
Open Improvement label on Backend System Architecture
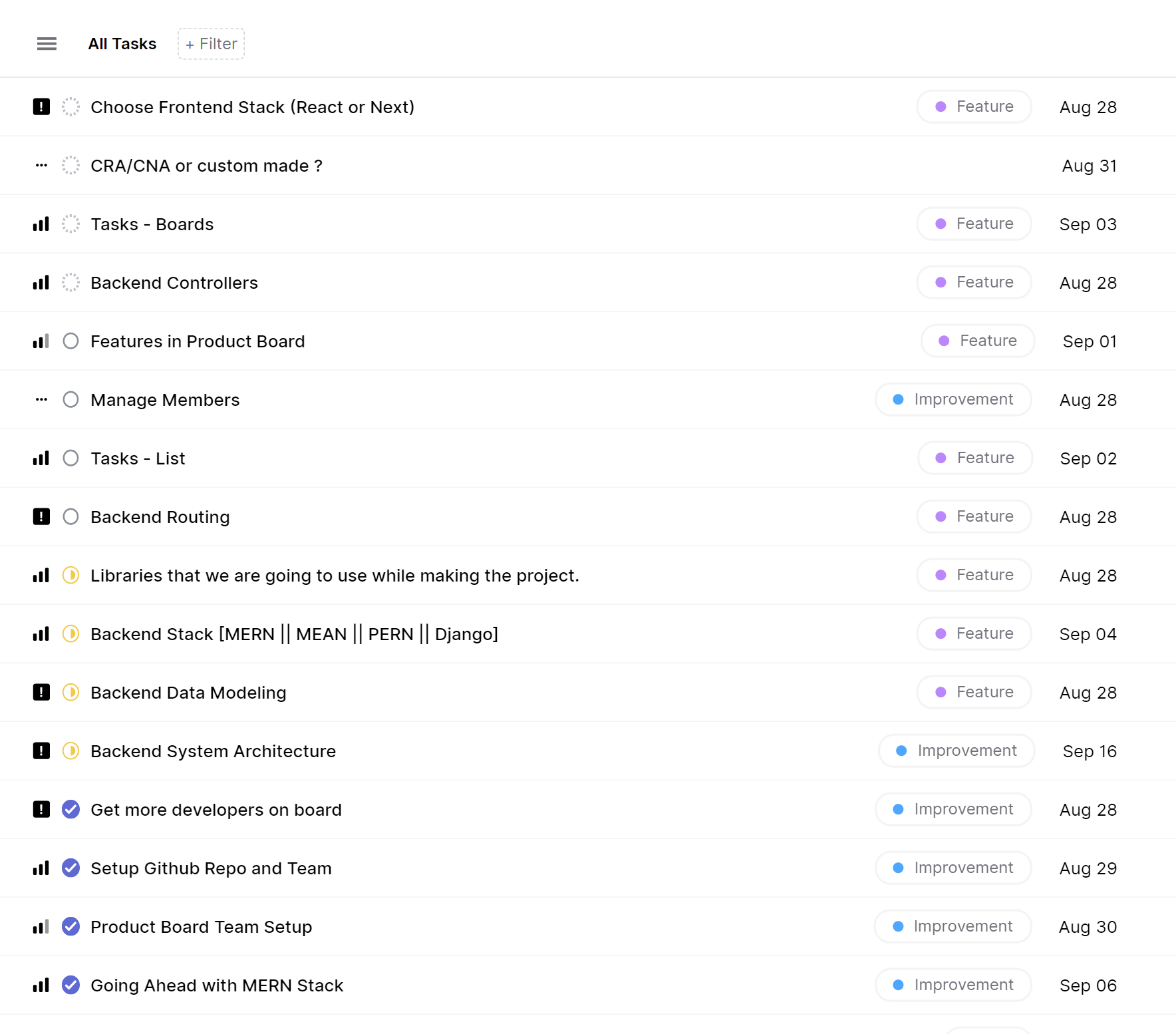coord(956,751)
